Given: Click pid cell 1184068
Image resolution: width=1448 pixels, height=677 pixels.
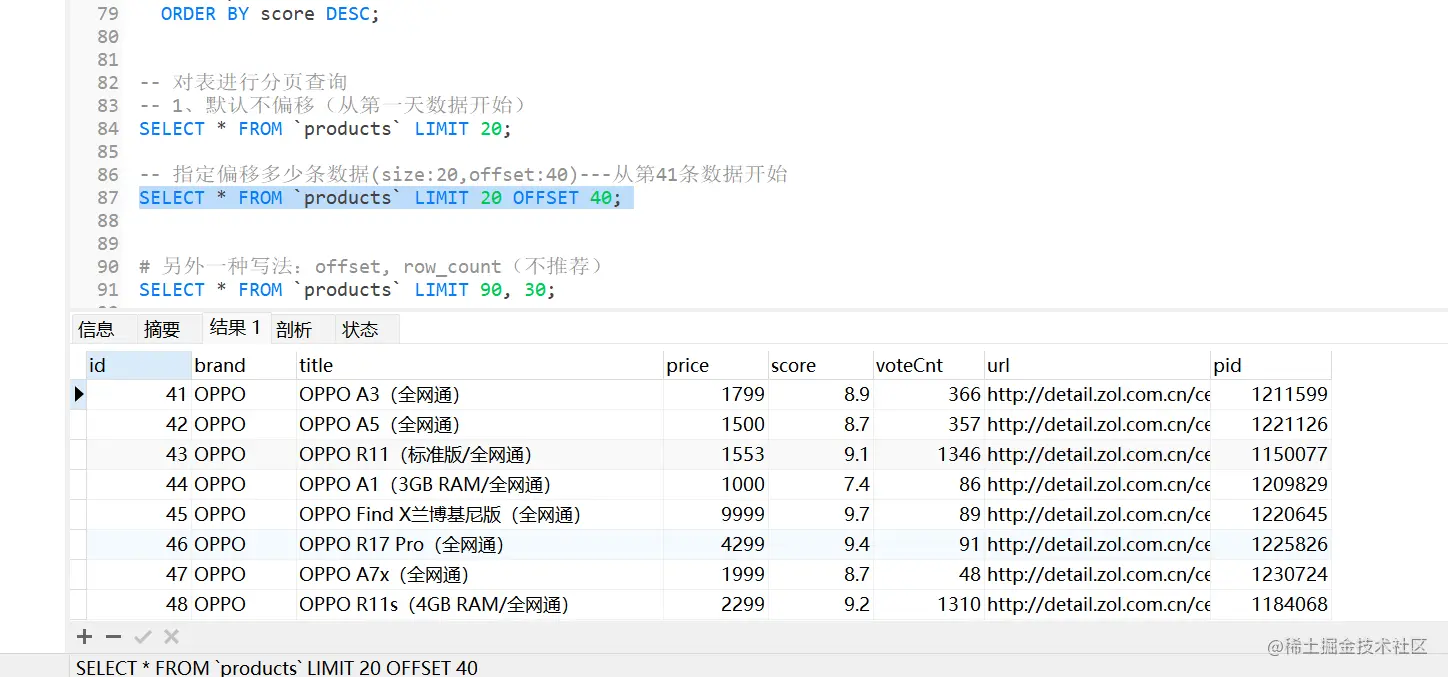Looking at the screenshot, I should click(x=1271, y=604).
